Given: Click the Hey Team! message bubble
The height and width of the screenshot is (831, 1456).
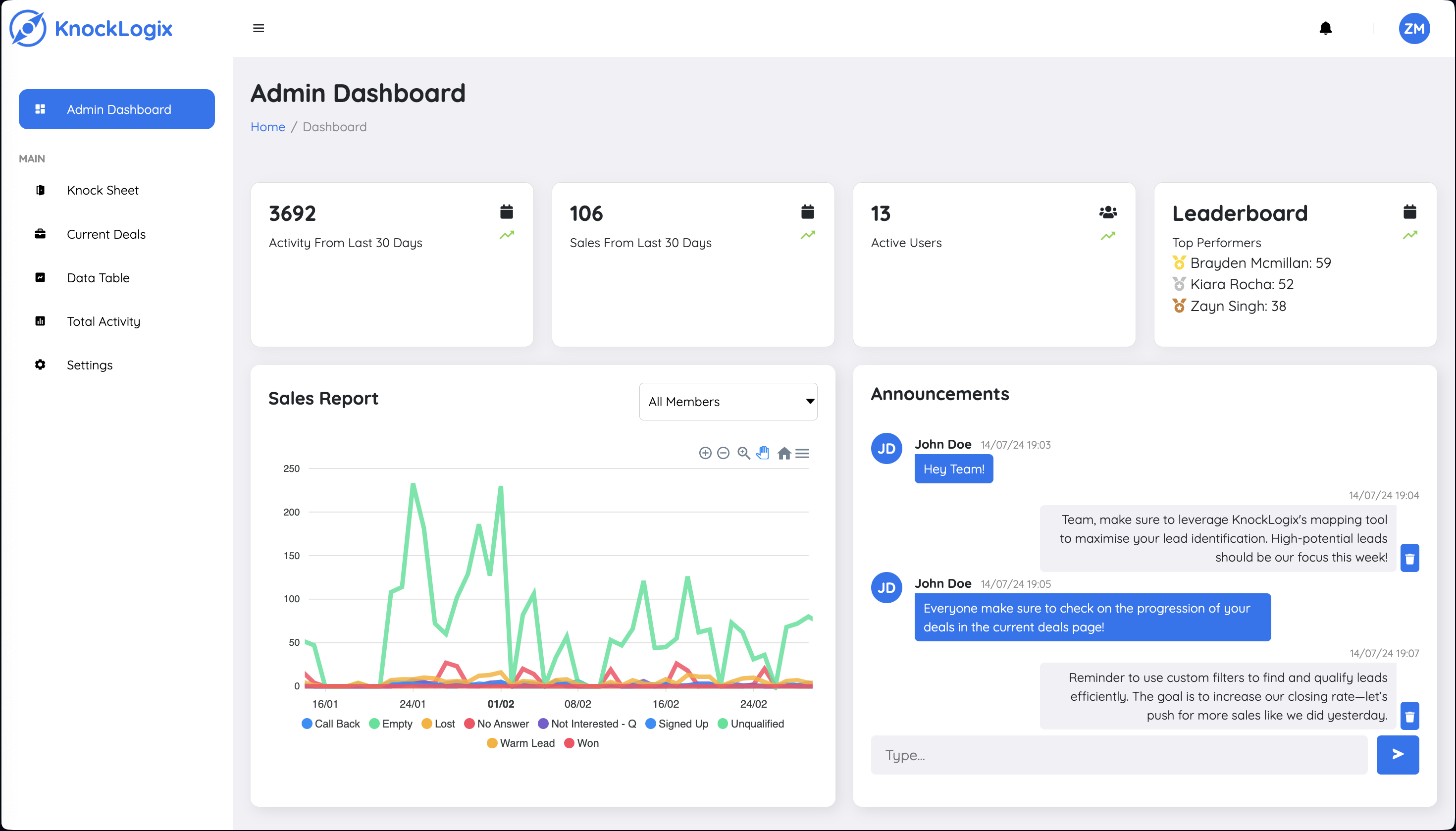Looking at the screenshot, I should [x=953, y=469].
